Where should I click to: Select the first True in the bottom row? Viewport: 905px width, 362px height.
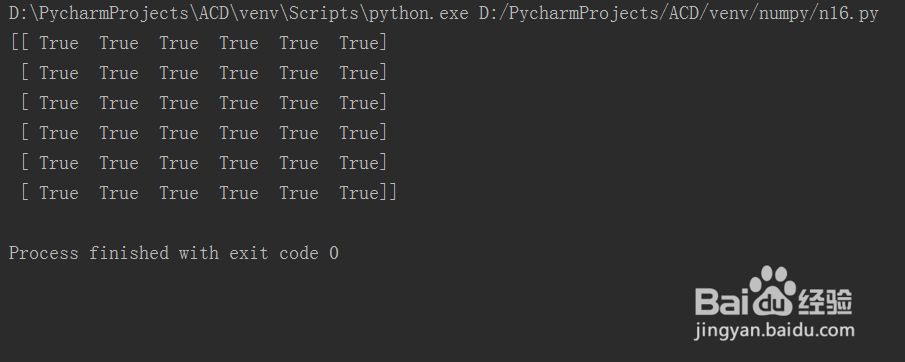(x=59, y=193)
